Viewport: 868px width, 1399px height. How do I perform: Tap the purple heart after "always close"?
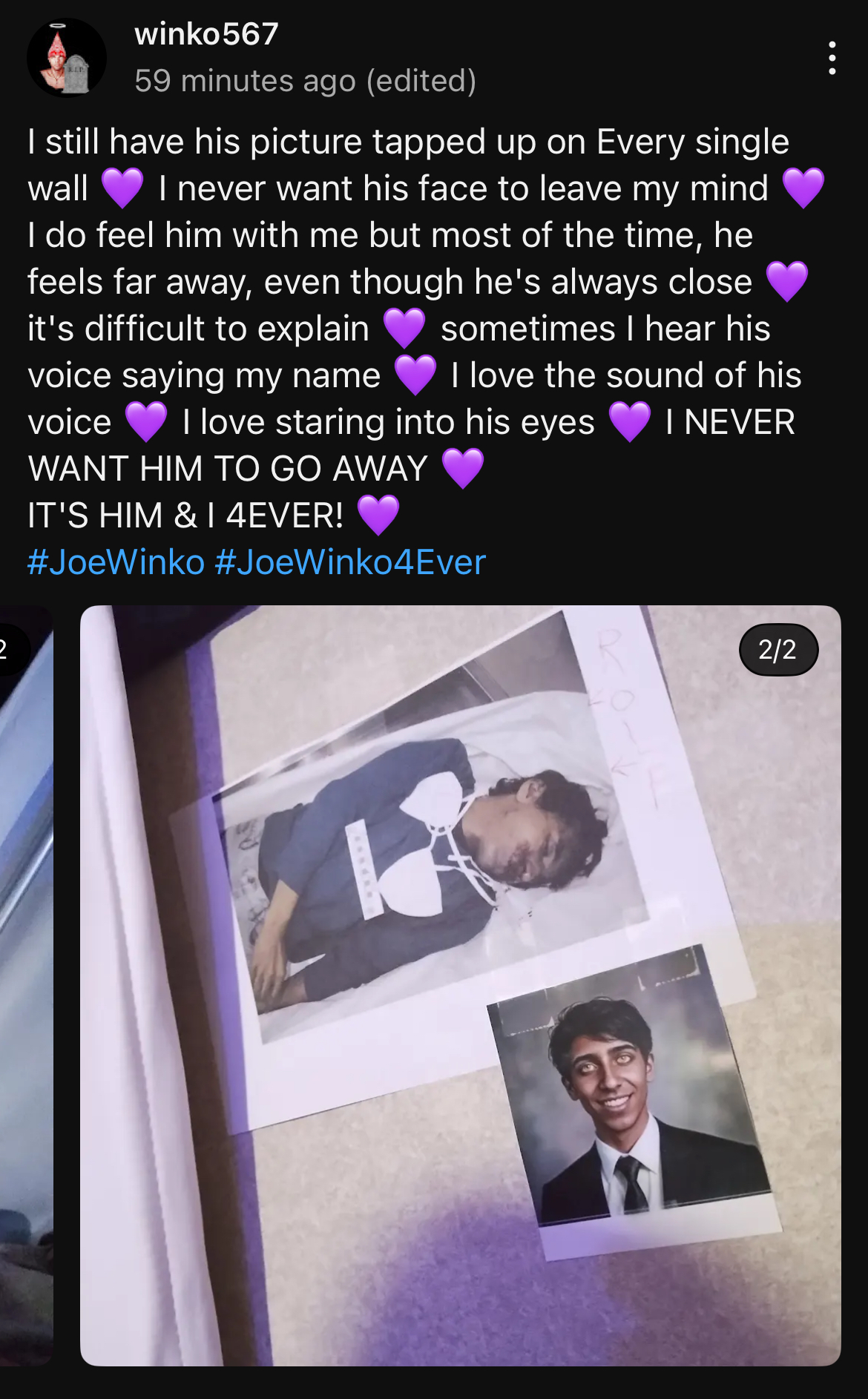point(787,282)
